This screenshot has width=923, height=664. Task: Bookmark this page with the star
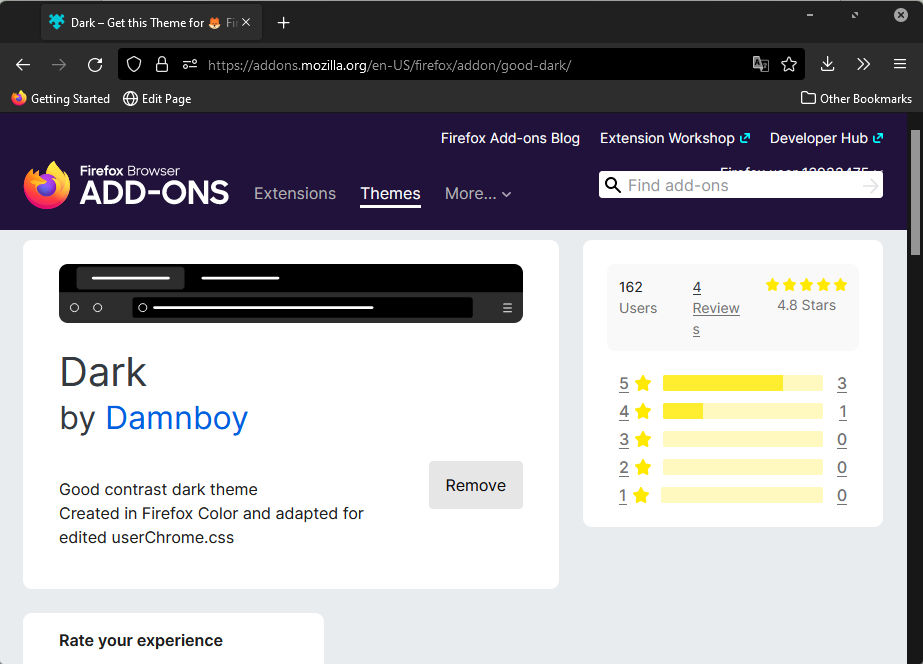point(789,64)
